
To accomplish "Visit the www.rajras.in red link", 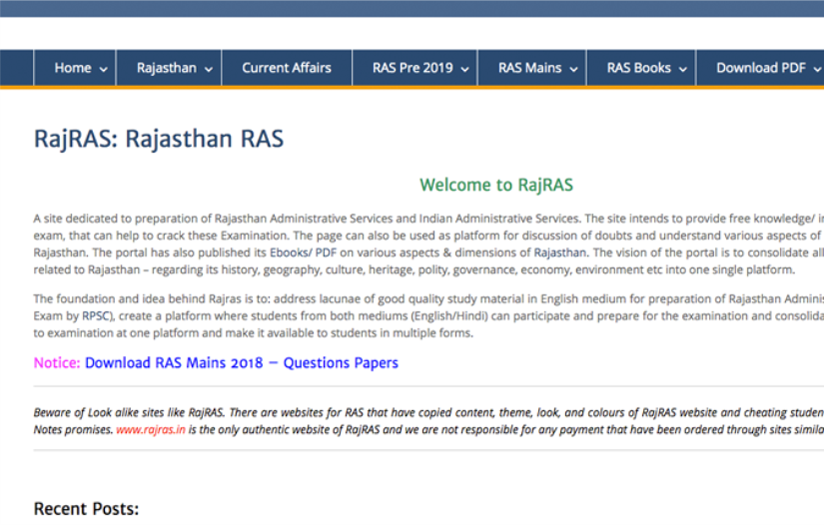I will pyautogui.click(x=150, y=430).
